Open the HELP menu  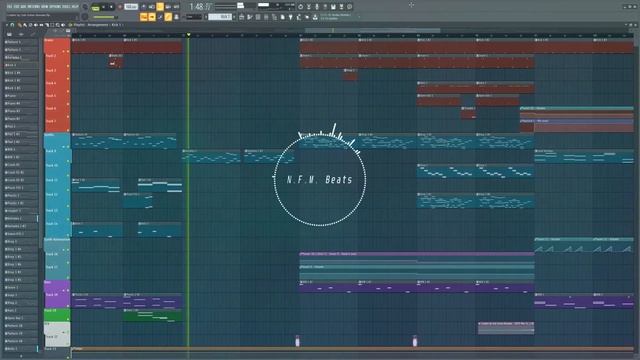coord(75,7)
